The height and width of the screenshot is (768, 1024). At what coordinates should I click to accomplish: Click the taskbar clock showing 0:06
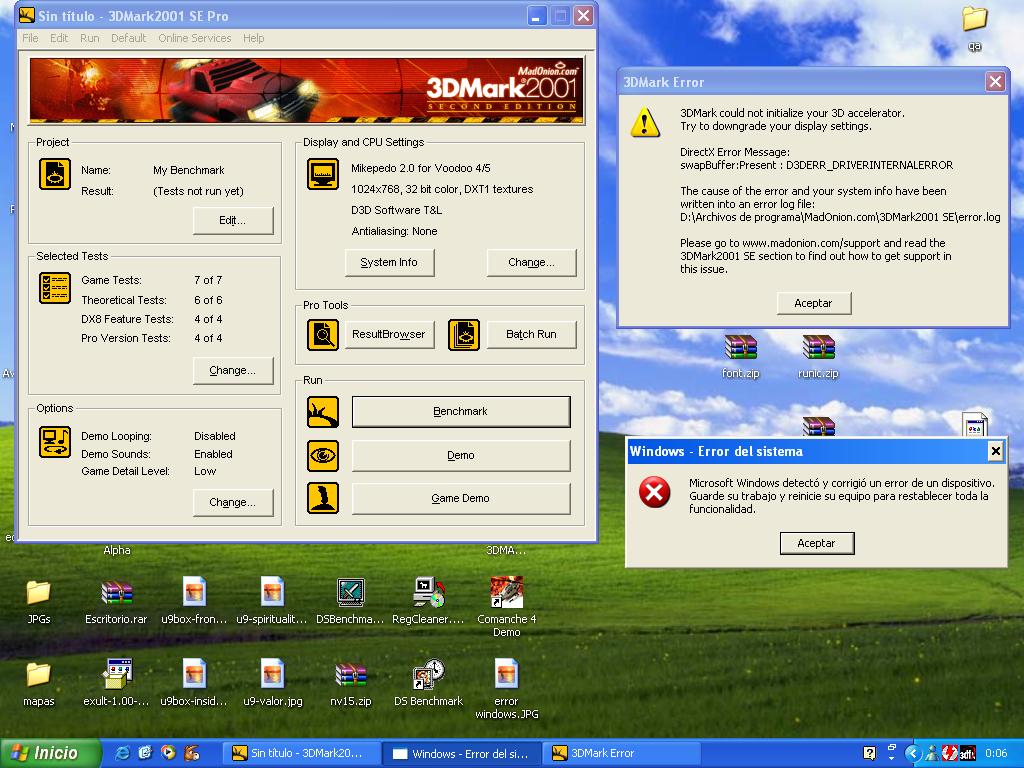click(x=997, y=754)
